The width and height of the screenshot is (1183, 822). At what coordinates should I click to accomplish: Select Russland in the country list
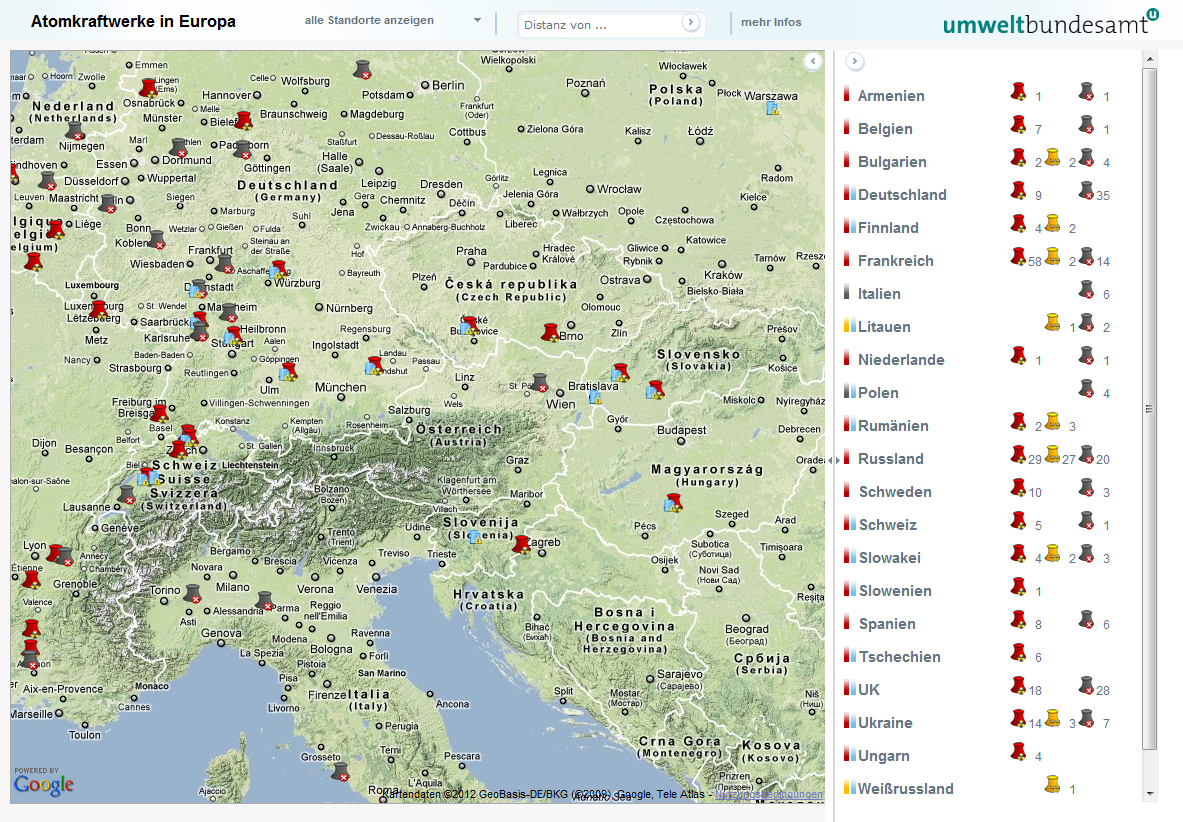pos(890,459)
